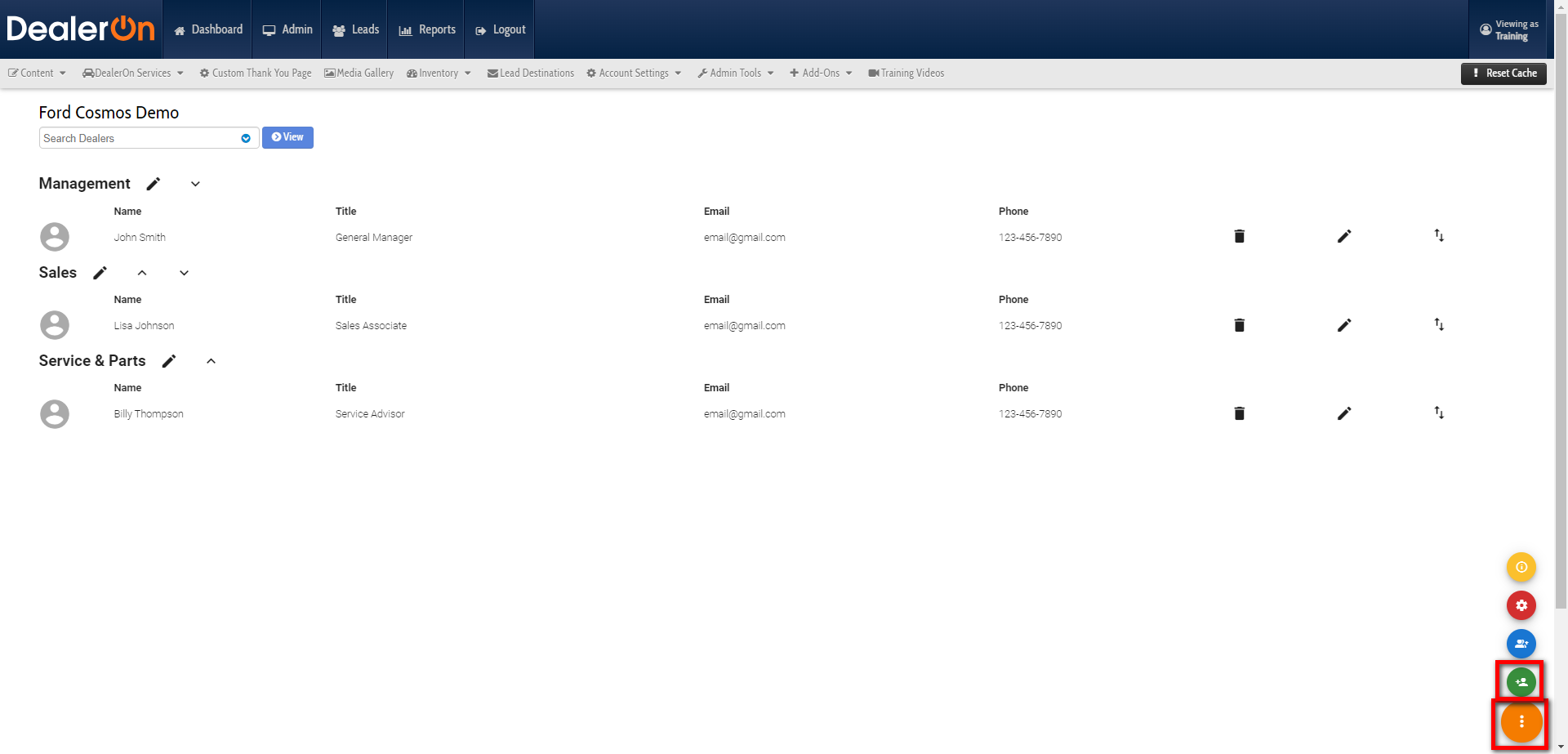
Task: Click the green add-staff floating button
Action: [1521, 680]
